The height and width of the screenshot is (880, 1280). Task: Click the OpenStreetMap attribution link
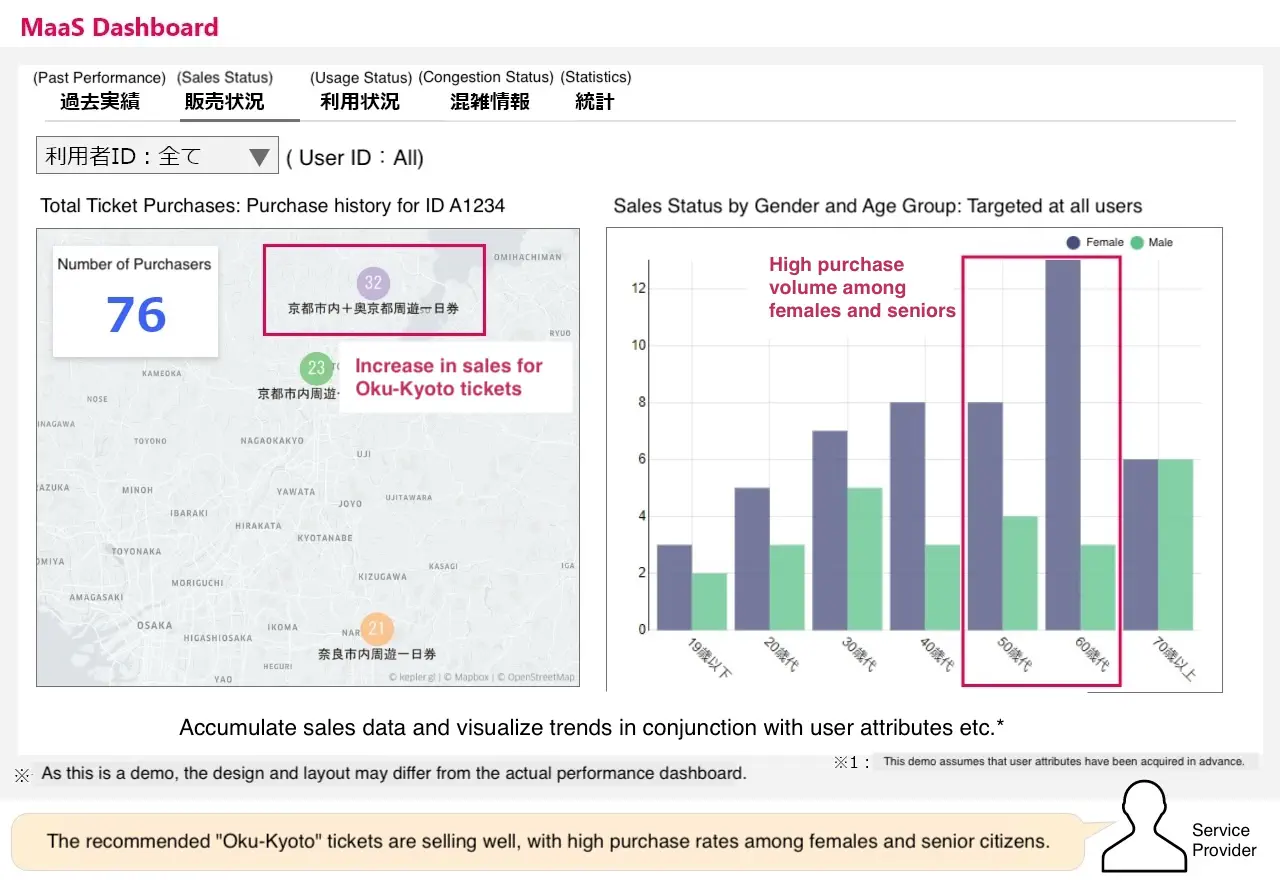[x=539, y=677]
